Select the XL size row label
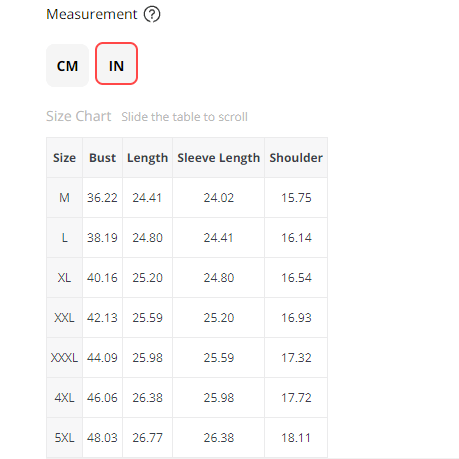Screen dimensions: 459x459 click(64, 278)
